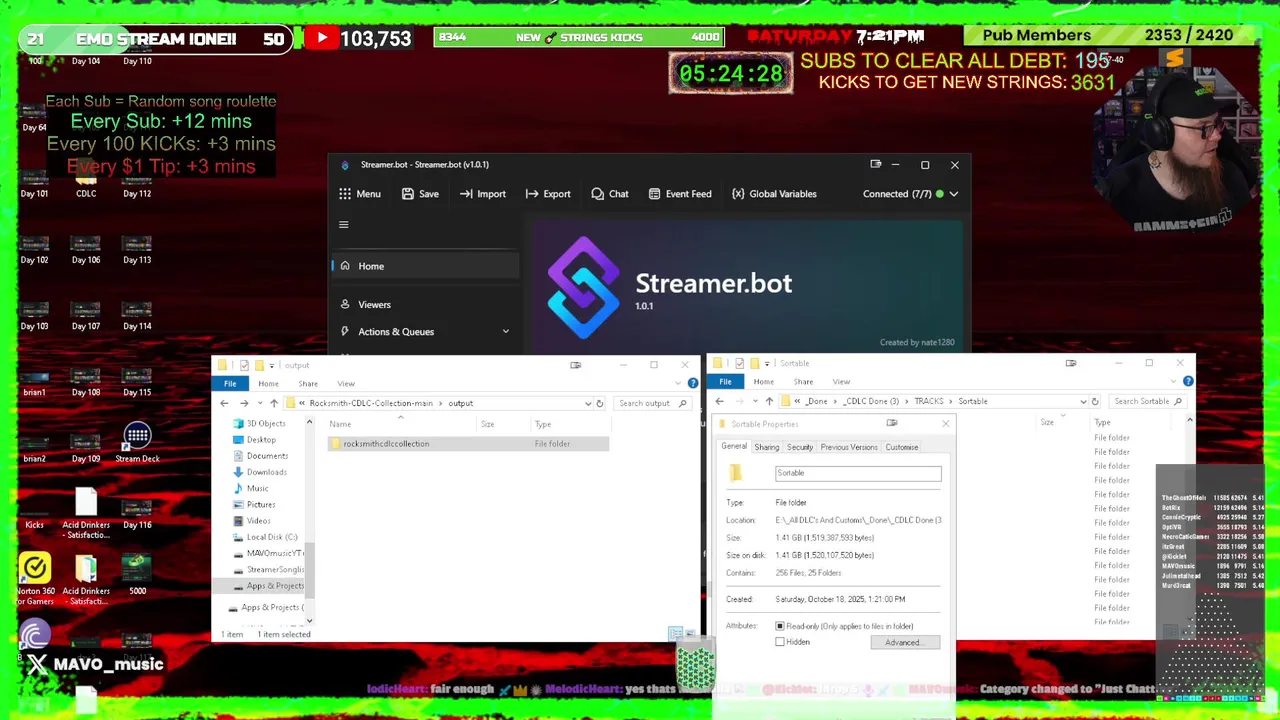Click Forward arrow in output Explorer window

coord(243,403)
